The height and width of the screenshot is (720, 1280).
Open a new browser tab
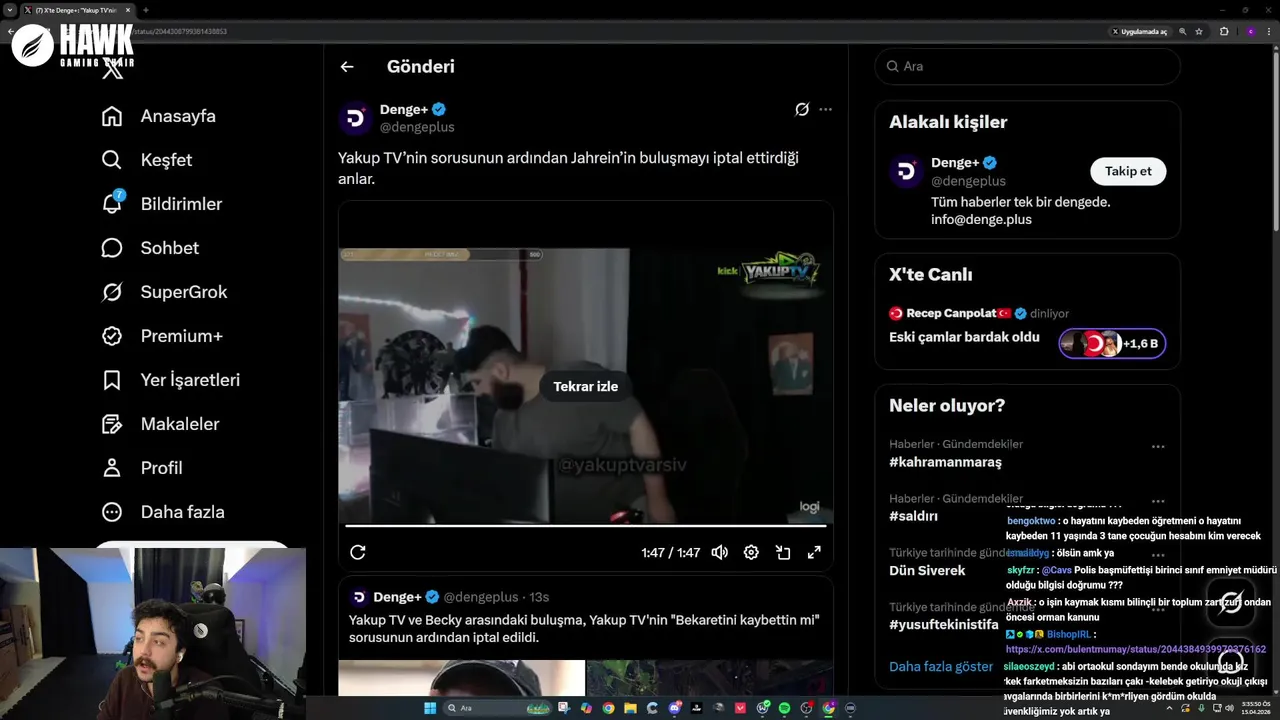coord(146,10)
